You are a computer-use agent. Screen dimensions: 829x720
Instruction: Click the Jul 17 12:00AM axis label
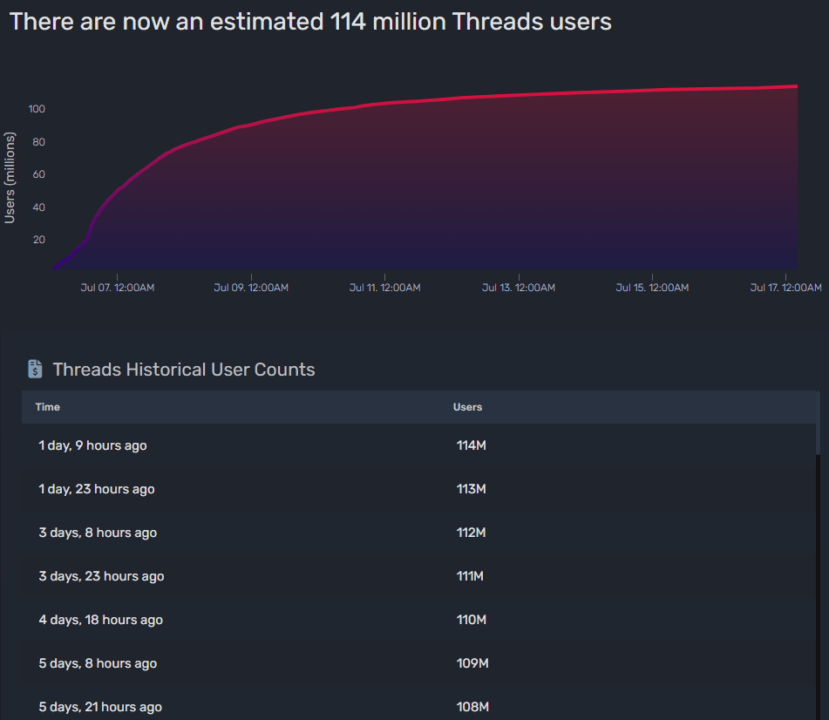pyautogui.click(x=785, y=288)
